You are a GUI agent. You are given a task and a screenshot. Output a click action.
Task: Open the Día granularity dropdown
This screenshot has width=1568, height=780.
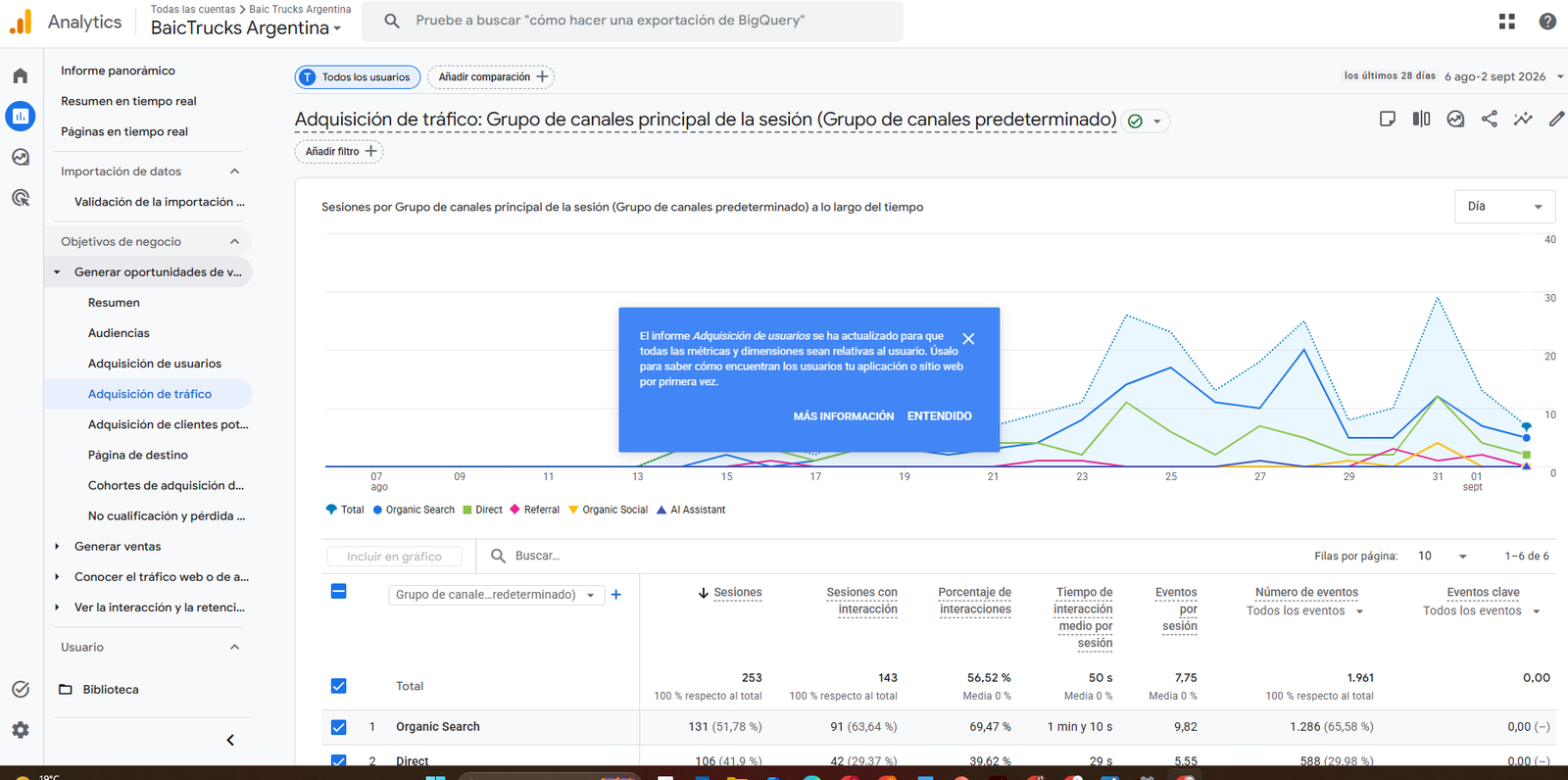coord(1505,207)
